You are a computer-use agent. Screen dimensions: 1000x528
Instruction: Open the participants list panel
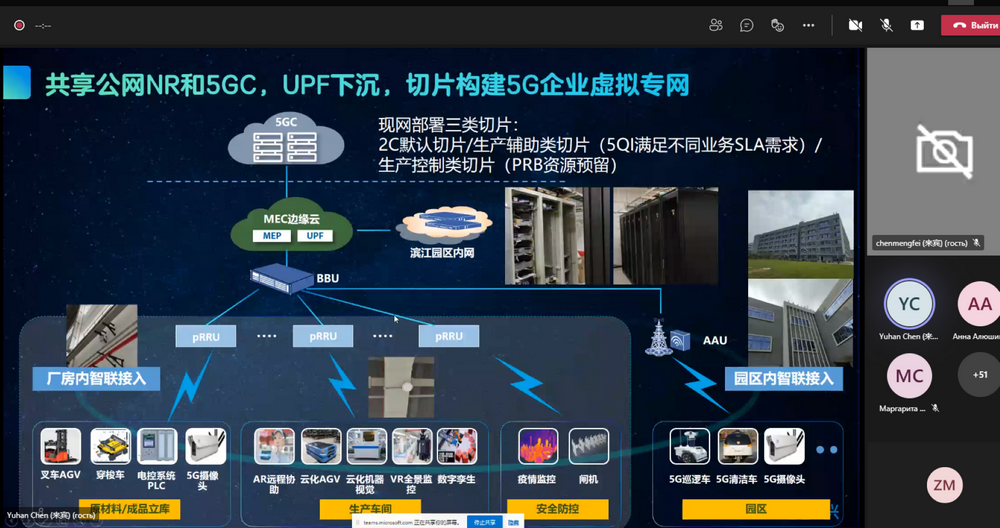click(715, 25)
